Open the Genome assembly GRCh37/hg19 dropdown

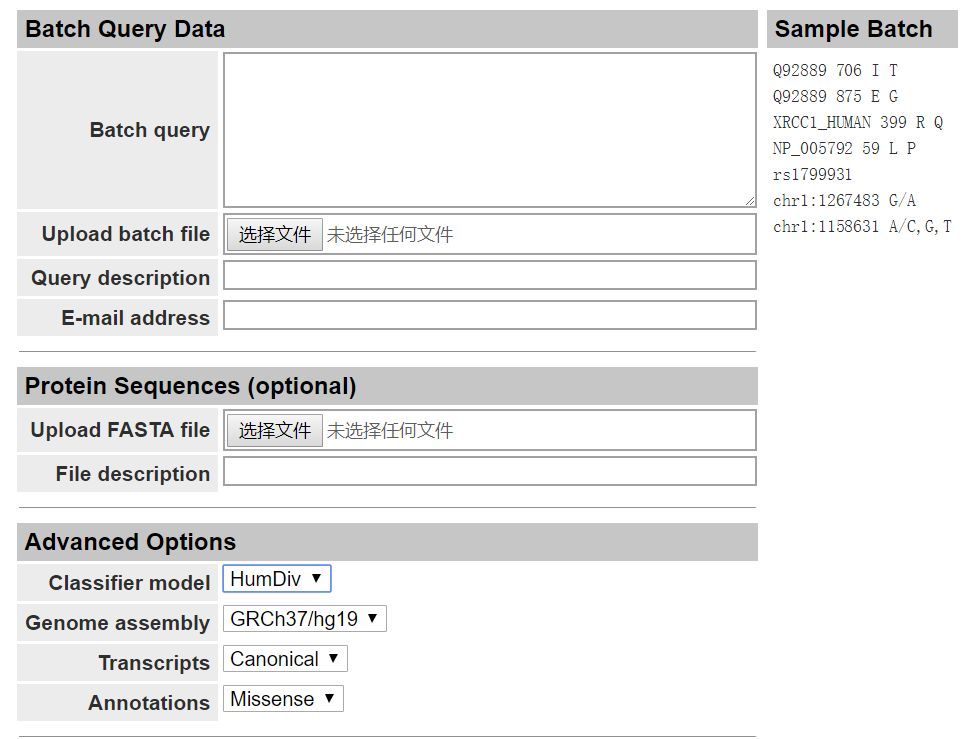pos(304,619)
